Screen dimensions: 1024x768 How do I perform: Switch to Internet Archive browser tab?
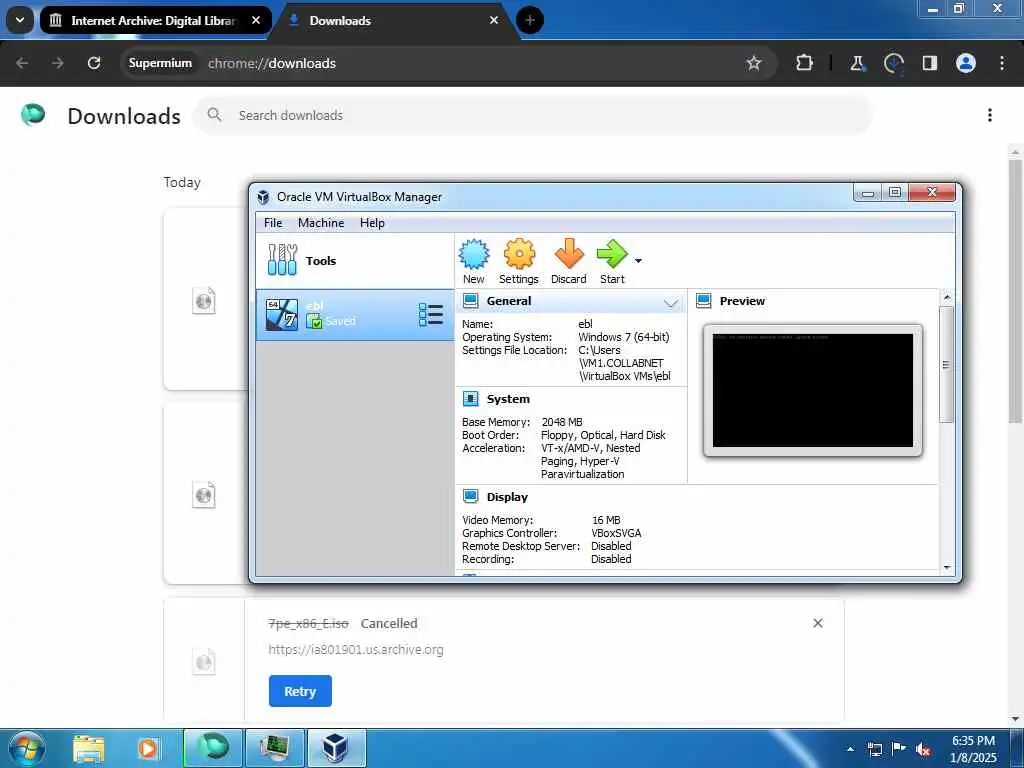tap(155, 21)
